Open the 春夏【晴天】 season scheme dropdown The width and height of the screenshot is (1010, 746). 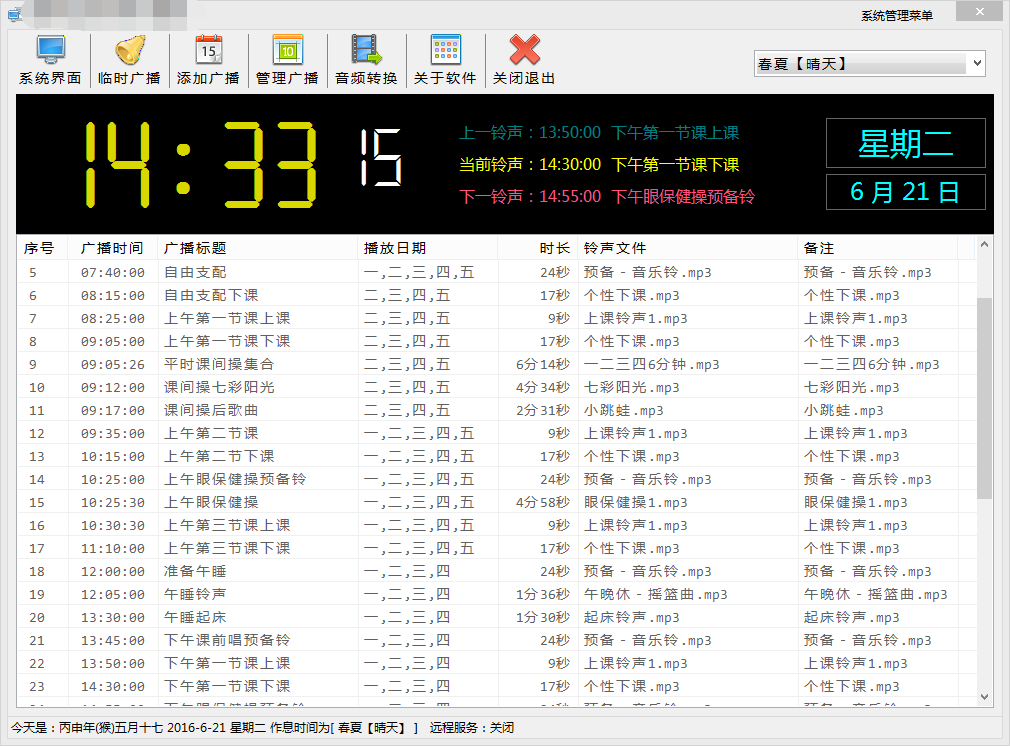coord(868,62)
